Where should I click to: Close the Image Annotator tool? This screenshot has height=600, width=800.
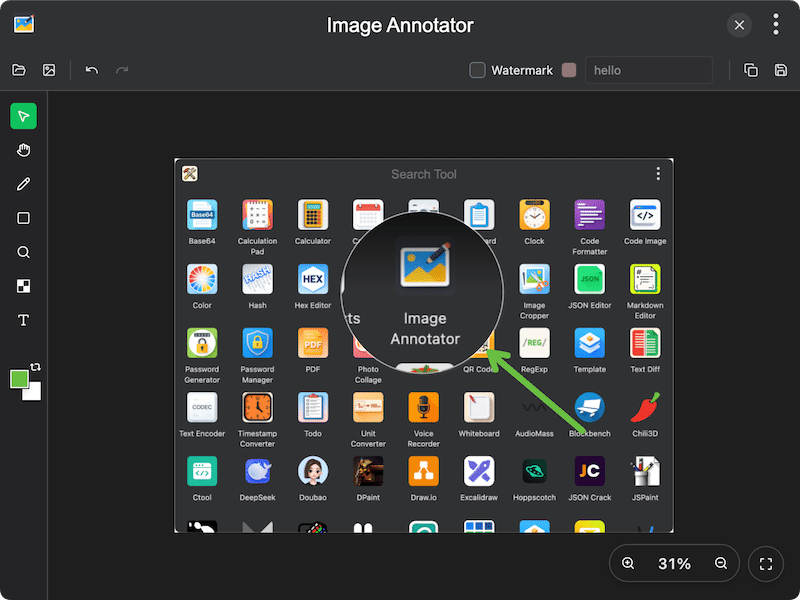point(739,24)
